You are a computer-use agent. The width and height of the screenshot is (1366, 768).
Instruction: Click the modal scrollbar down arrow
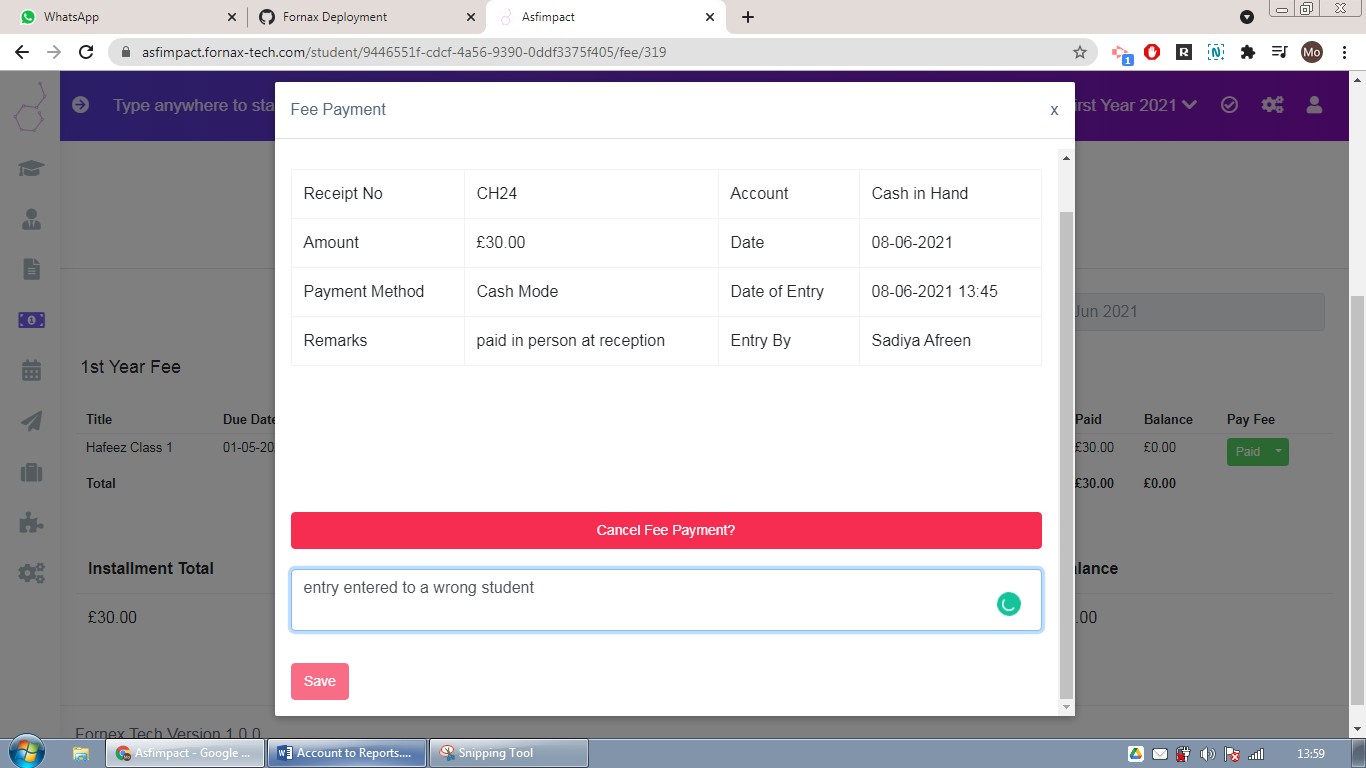(x=1066, y=707)
